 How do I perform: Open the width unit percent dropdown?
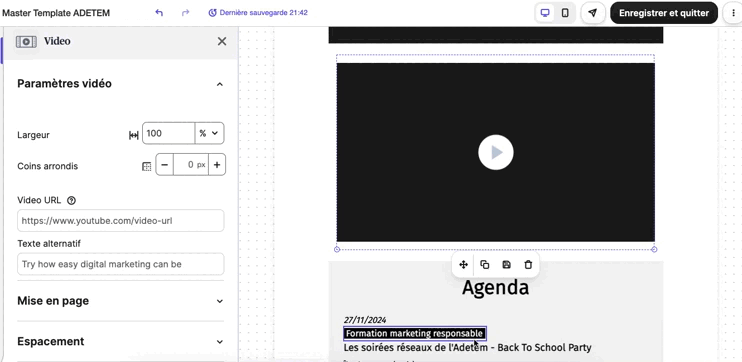tap(209, 133)
